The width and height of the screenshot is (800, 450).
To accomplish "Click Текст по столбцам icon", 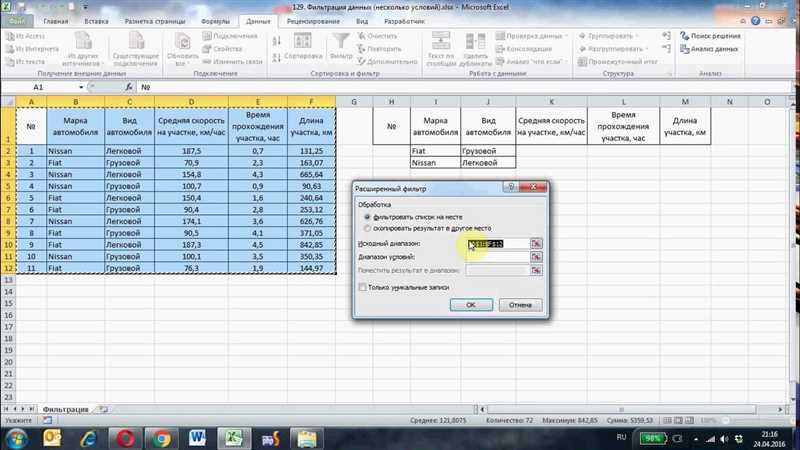I will (441, 41).
